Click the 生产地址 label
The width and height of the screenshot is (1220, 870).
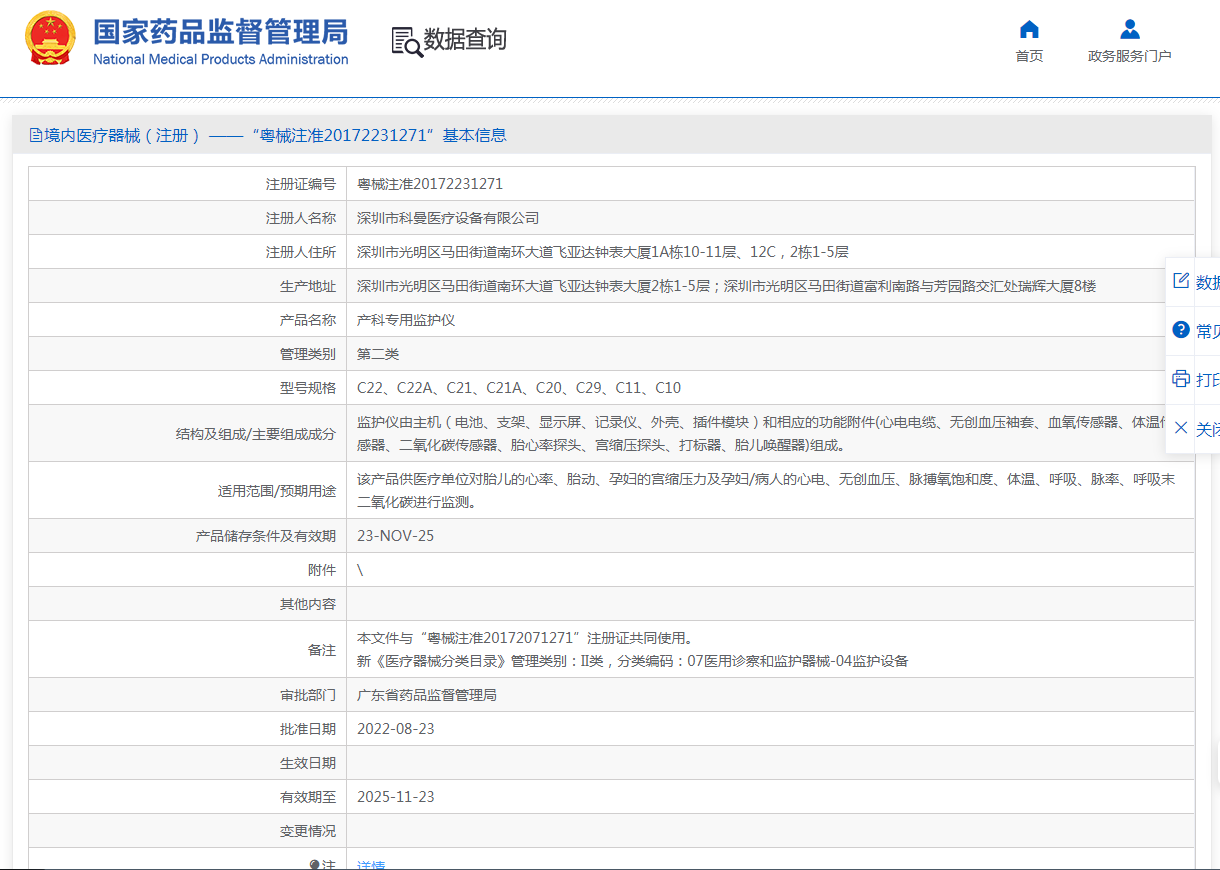(307, 286)
